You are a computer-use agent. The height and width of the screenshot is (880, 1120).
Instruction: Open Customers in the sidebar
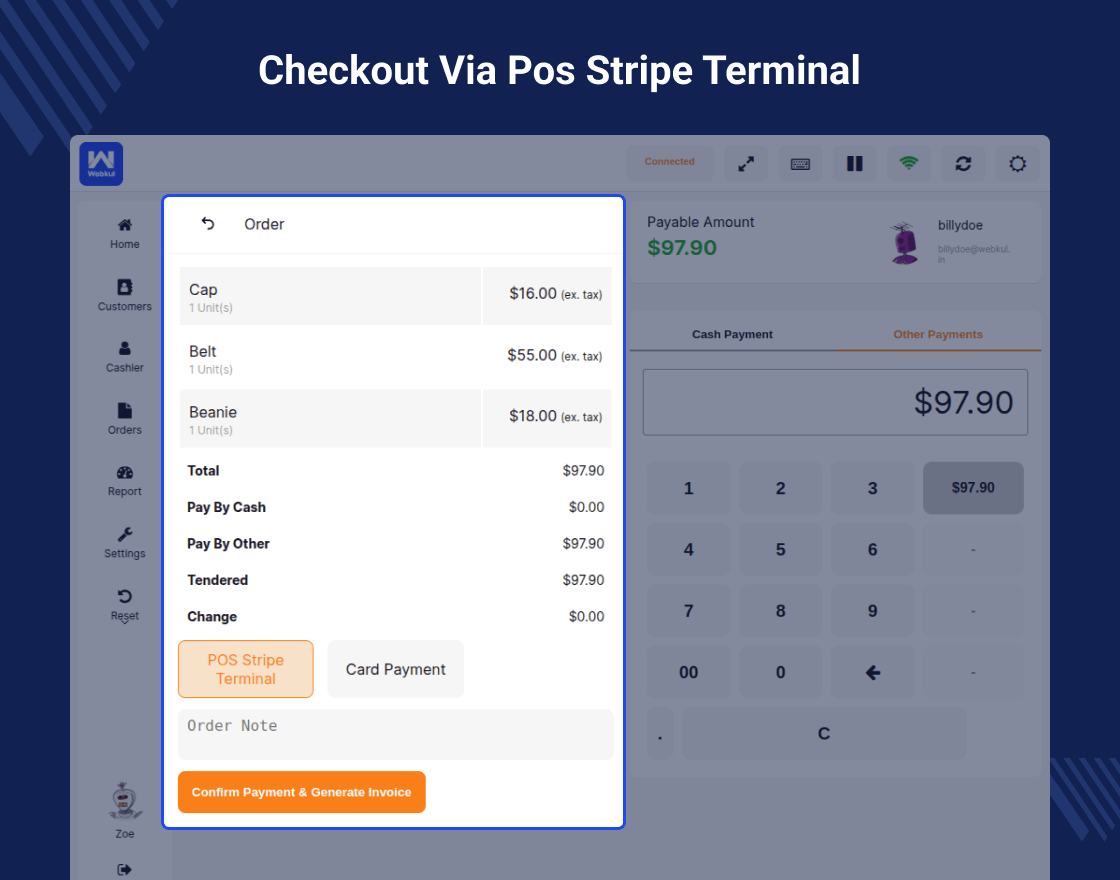[125, 295]
